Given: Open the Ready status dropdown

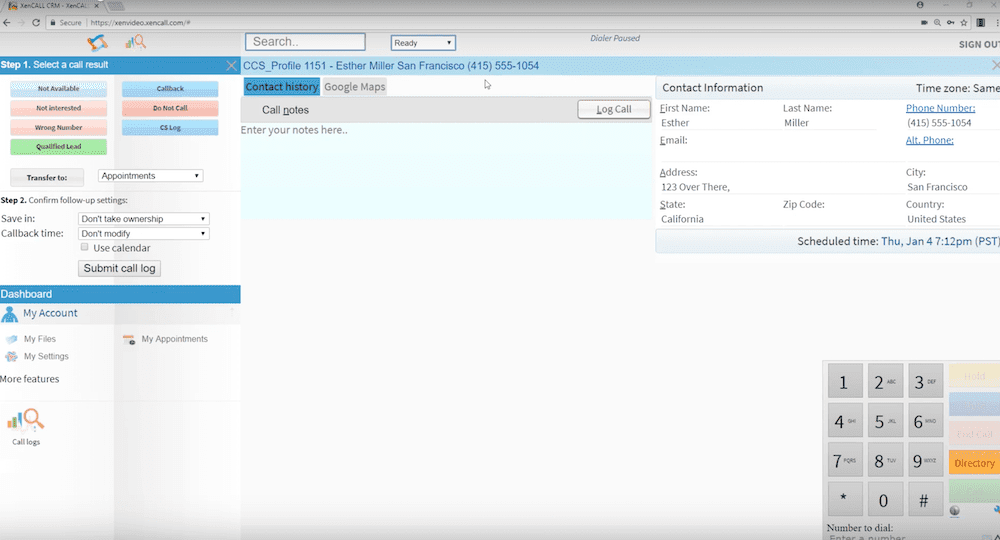Looking at the screenshot, I should [x=423, y=43].
